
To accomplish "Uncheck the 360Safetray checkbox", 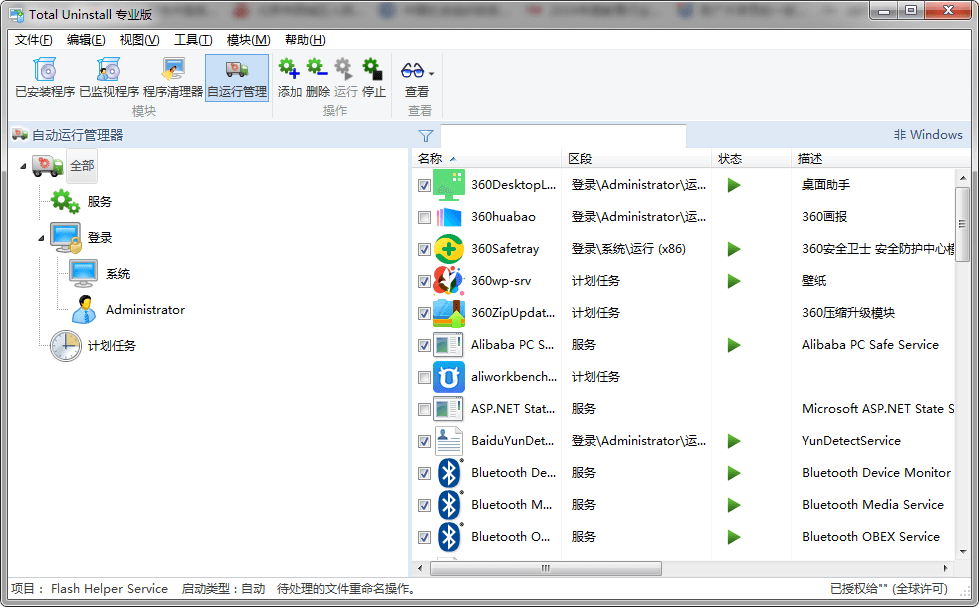I will click(x=425, y=249).
